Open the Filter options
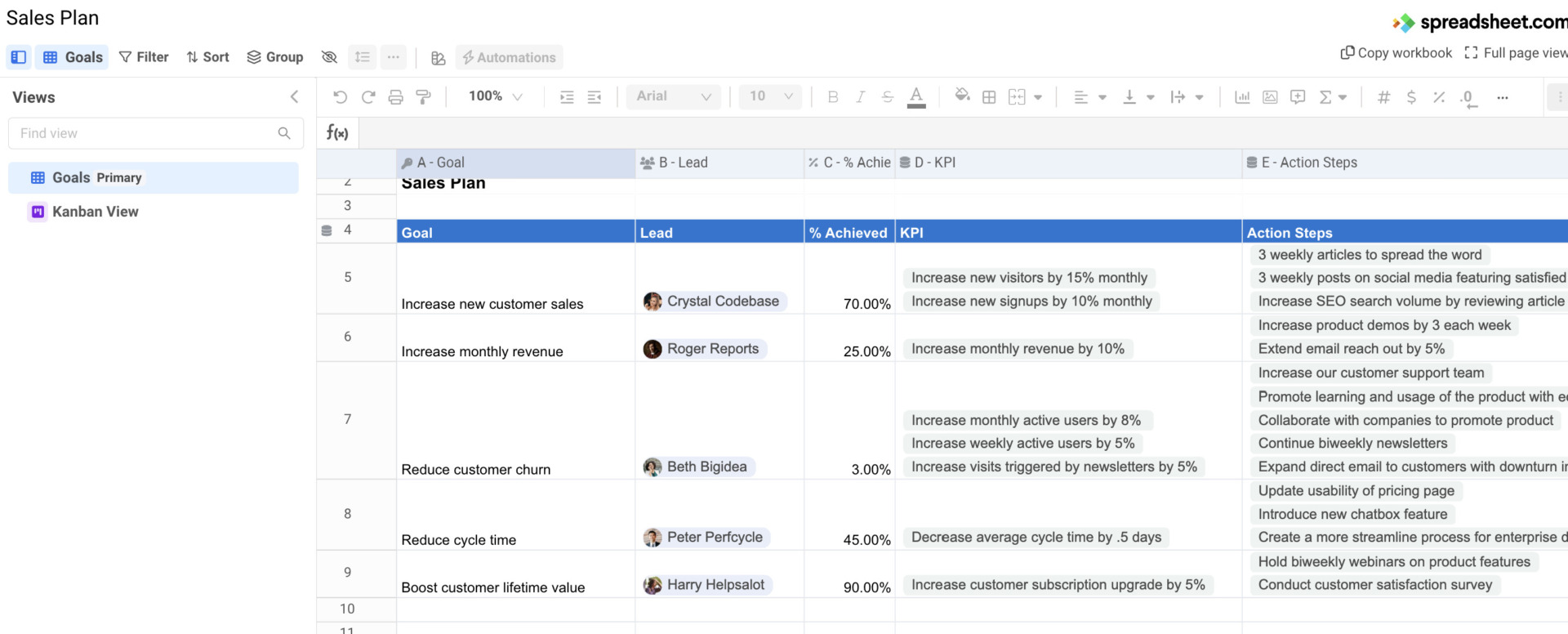Screen dimensions: 1568x634 click(x=144, y=57)
